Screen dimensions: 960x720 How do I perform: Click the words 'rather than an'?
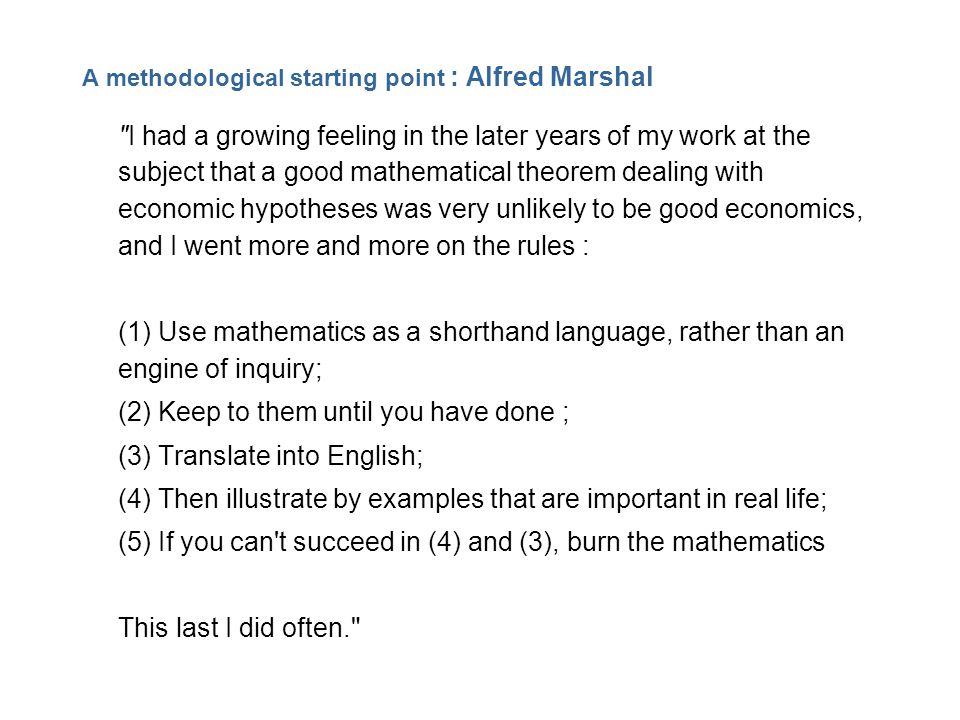click(762, 332)
